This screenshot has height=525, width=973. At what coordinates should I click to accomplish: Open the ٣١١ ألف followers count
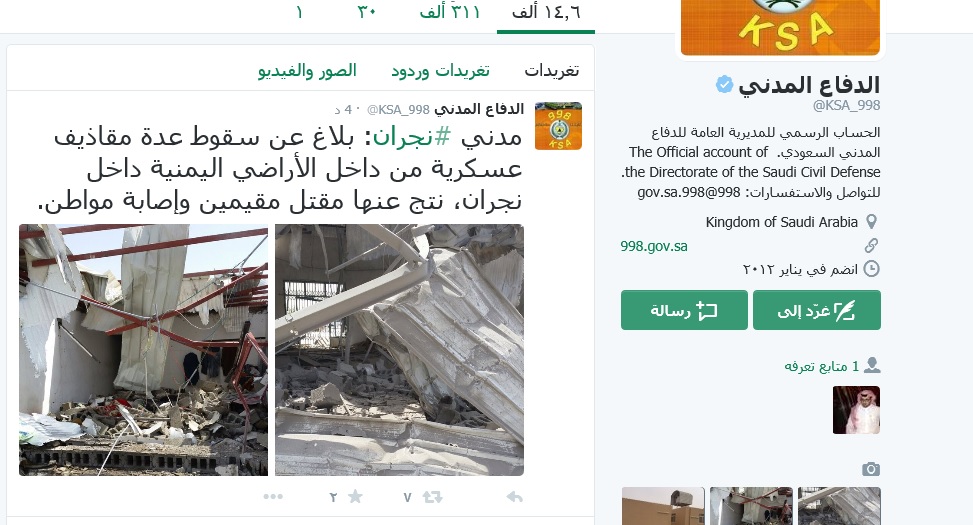tap(450, 12)
